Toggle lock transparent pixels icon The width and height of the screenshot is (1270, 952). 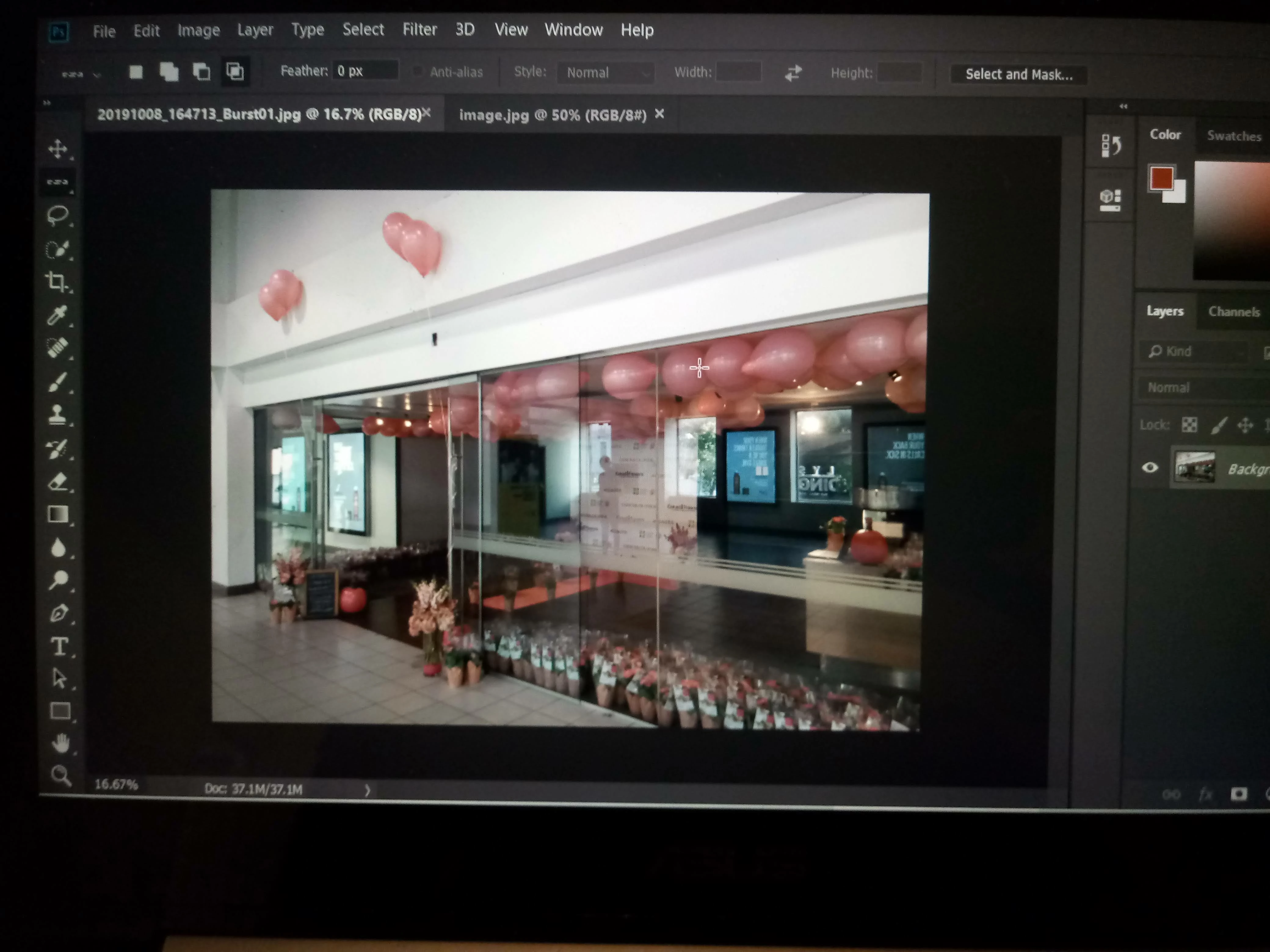point(1189,425)
